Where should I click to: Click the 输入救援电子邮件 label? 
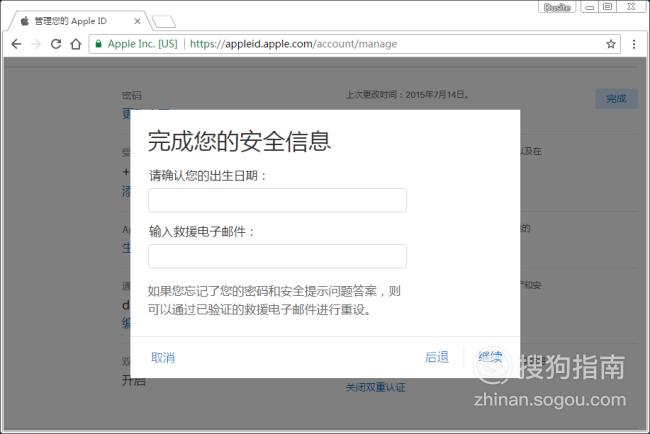click(201, 231)
